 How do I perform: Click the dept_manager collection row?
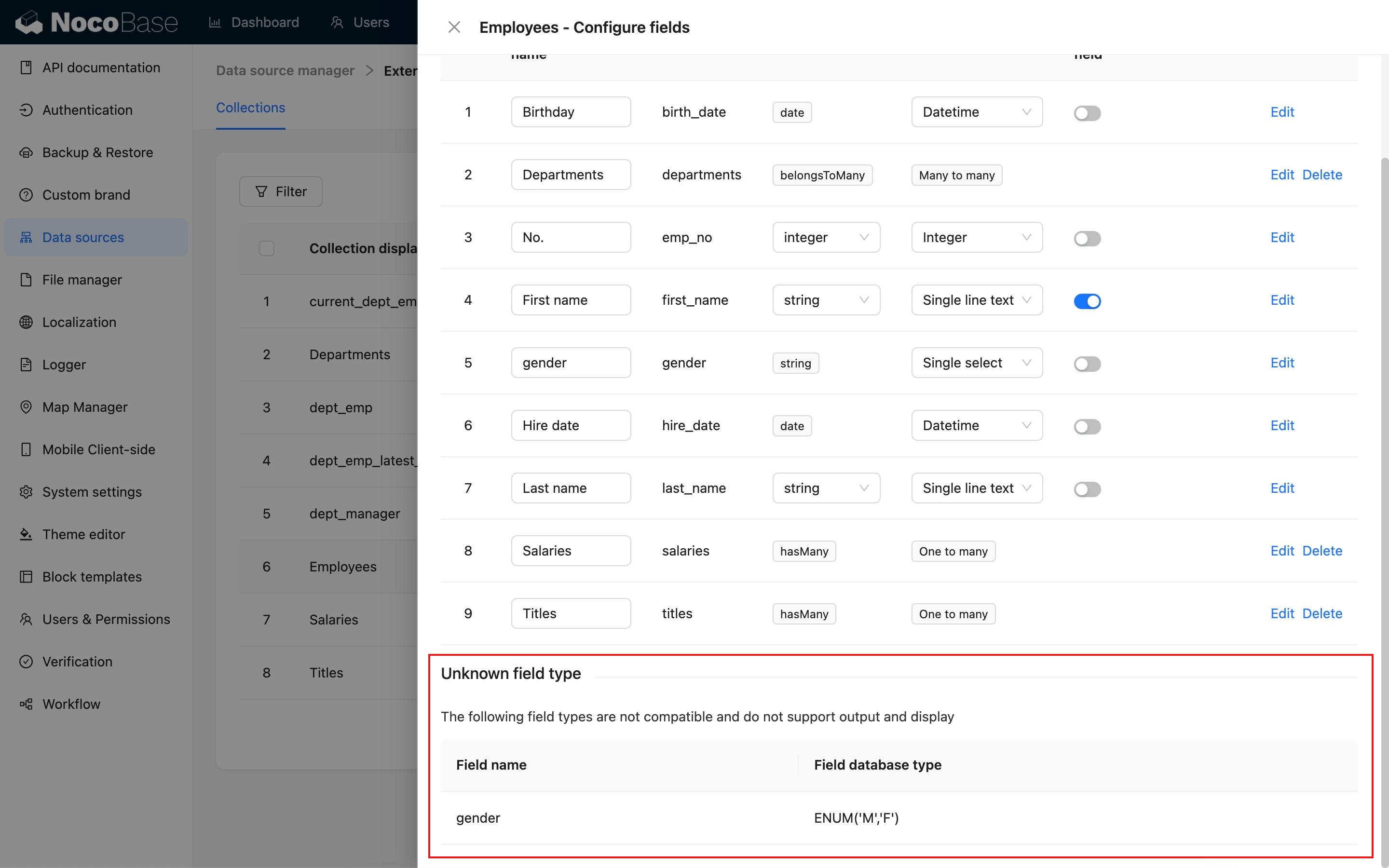[328, 514]
